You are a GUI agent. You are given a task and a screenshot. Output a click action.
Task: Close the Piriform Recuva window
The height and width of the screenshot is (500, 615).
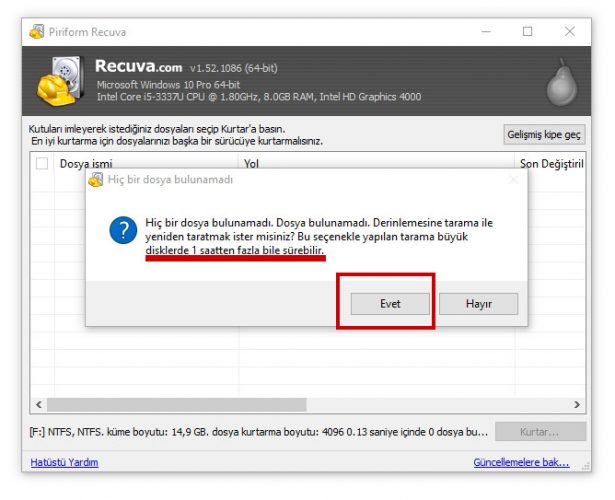[x=570, y=31]
